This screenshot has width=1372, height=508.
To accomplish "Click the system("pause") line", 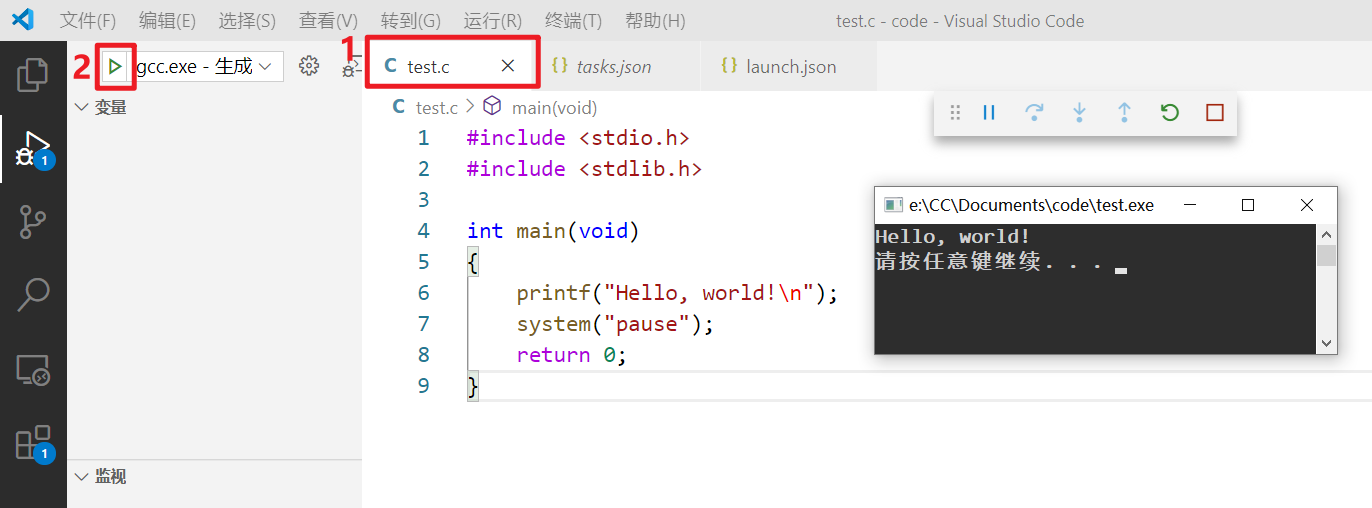I will (x=615, y=324).
